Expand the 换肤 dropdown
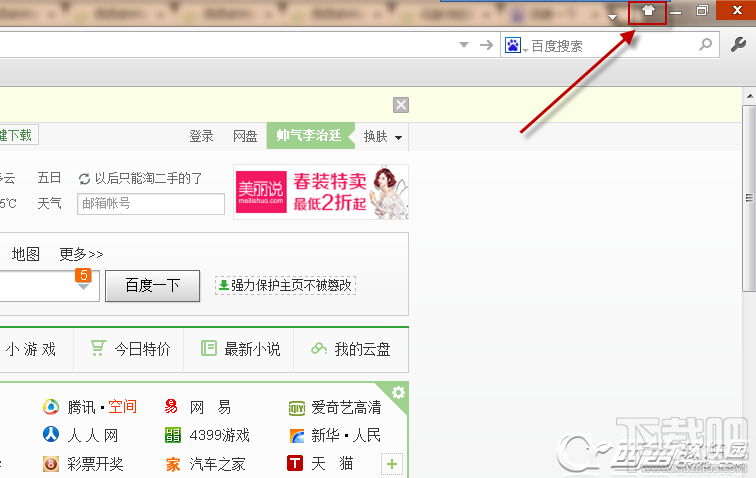 (383, 137)
